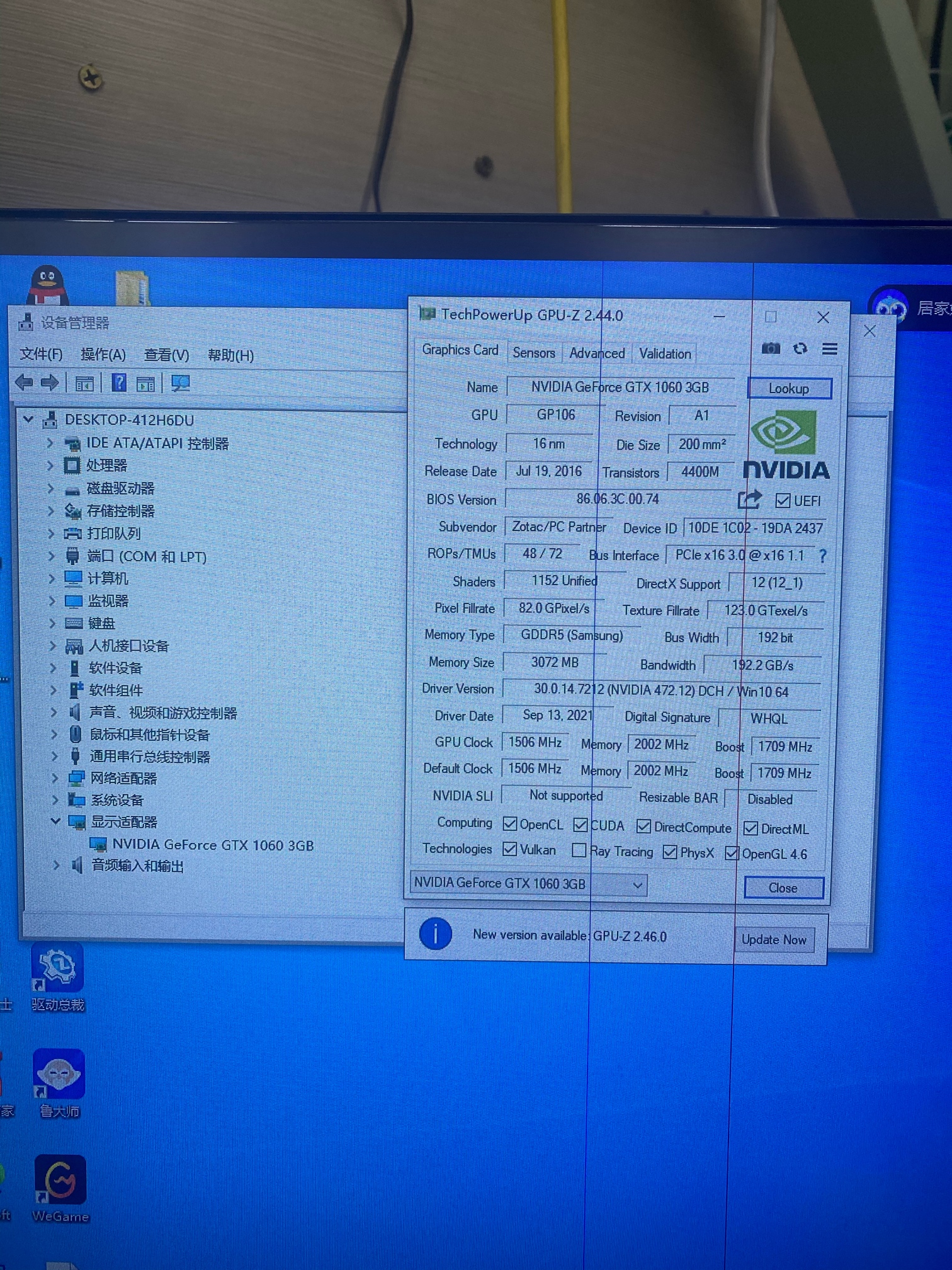952x1270 pixels.
Task: Open 查看(V) menu
Action: tap(166, 355)
